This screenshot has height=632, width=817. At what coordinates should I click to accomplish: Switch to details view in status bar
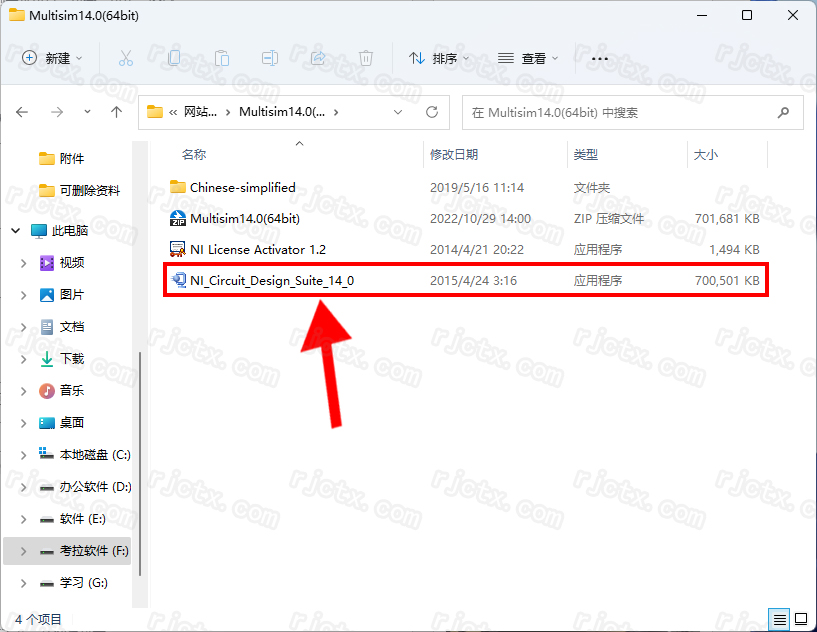pyautogui.click(x=779, y=618)
